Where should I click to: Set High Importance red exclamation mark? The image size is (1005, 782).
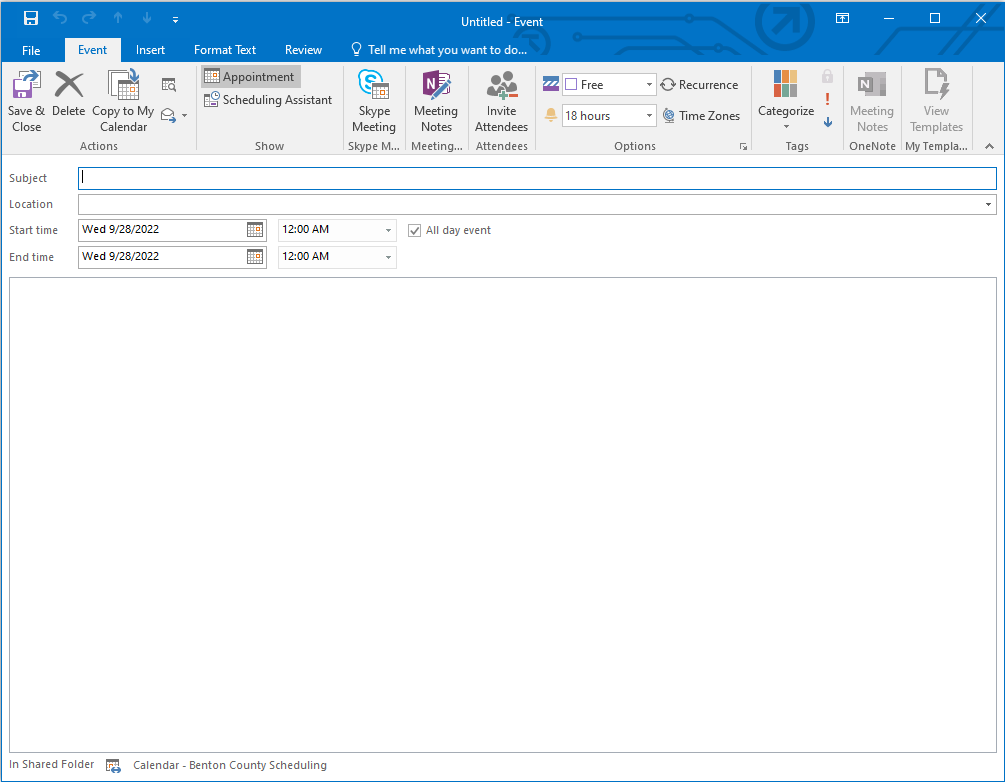point(827,99)
